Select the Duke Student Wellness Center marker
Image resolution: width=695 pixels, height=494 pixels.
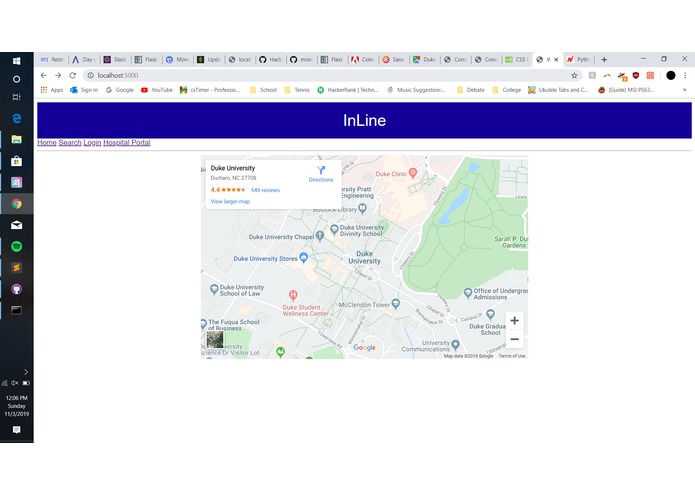tap(293, 295)
